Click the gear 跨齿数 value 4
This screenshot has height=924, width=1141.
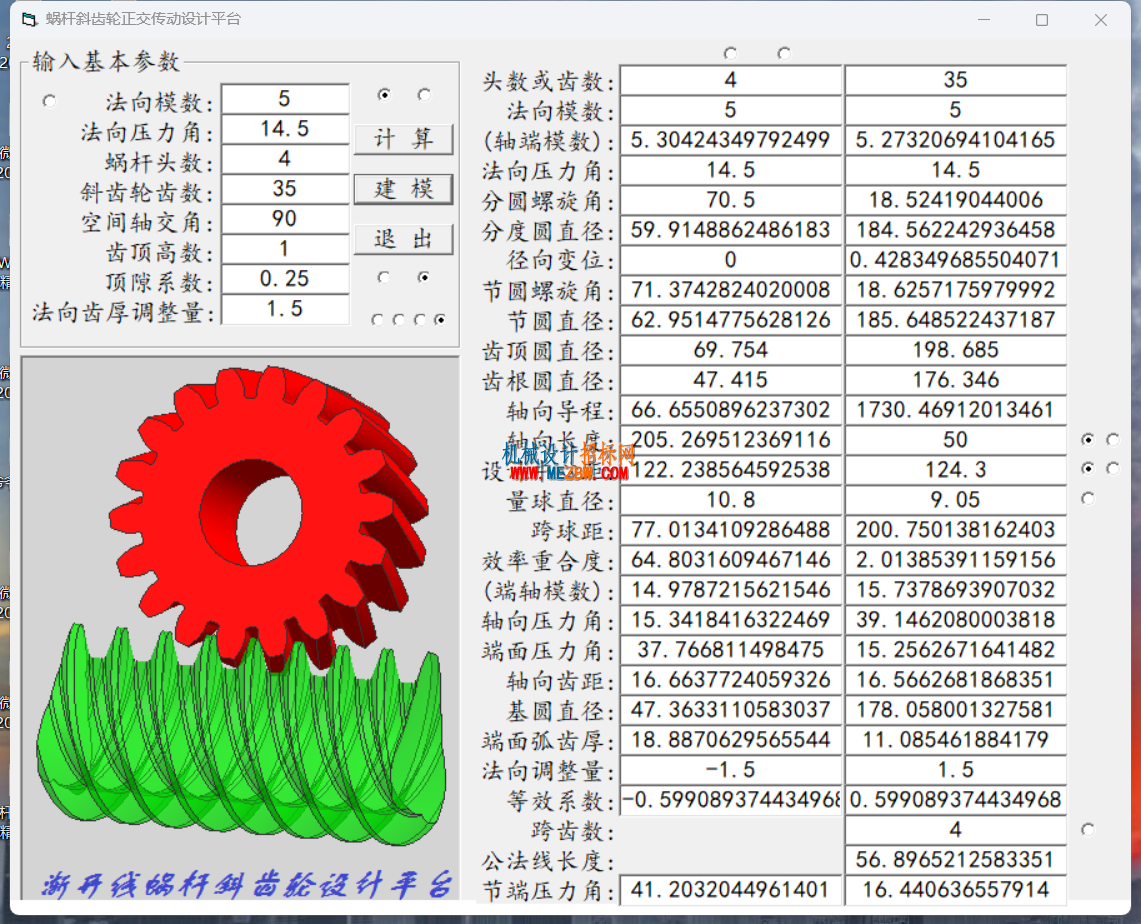955,829
